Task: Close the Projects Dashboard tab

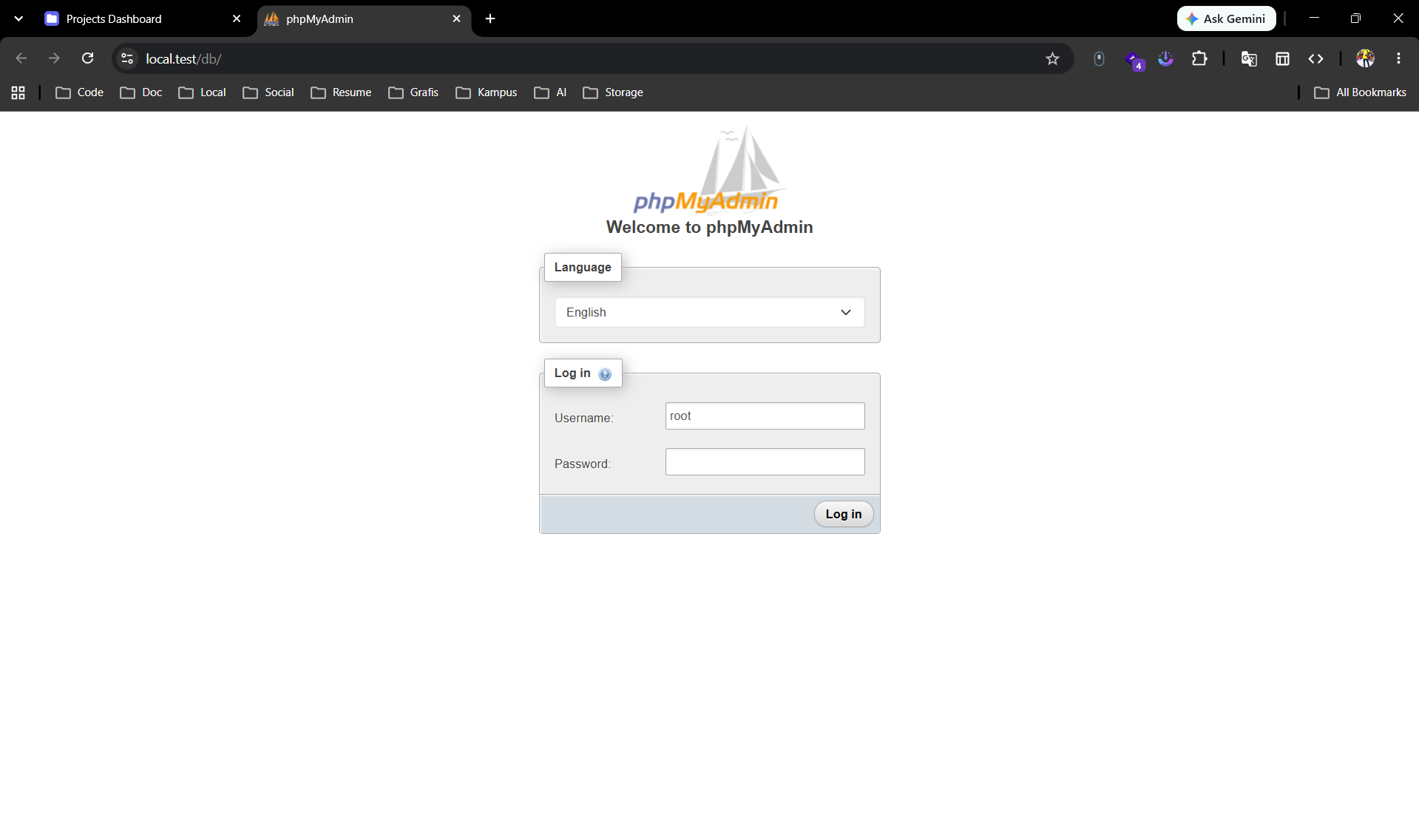Action: [x=237, y=18]
